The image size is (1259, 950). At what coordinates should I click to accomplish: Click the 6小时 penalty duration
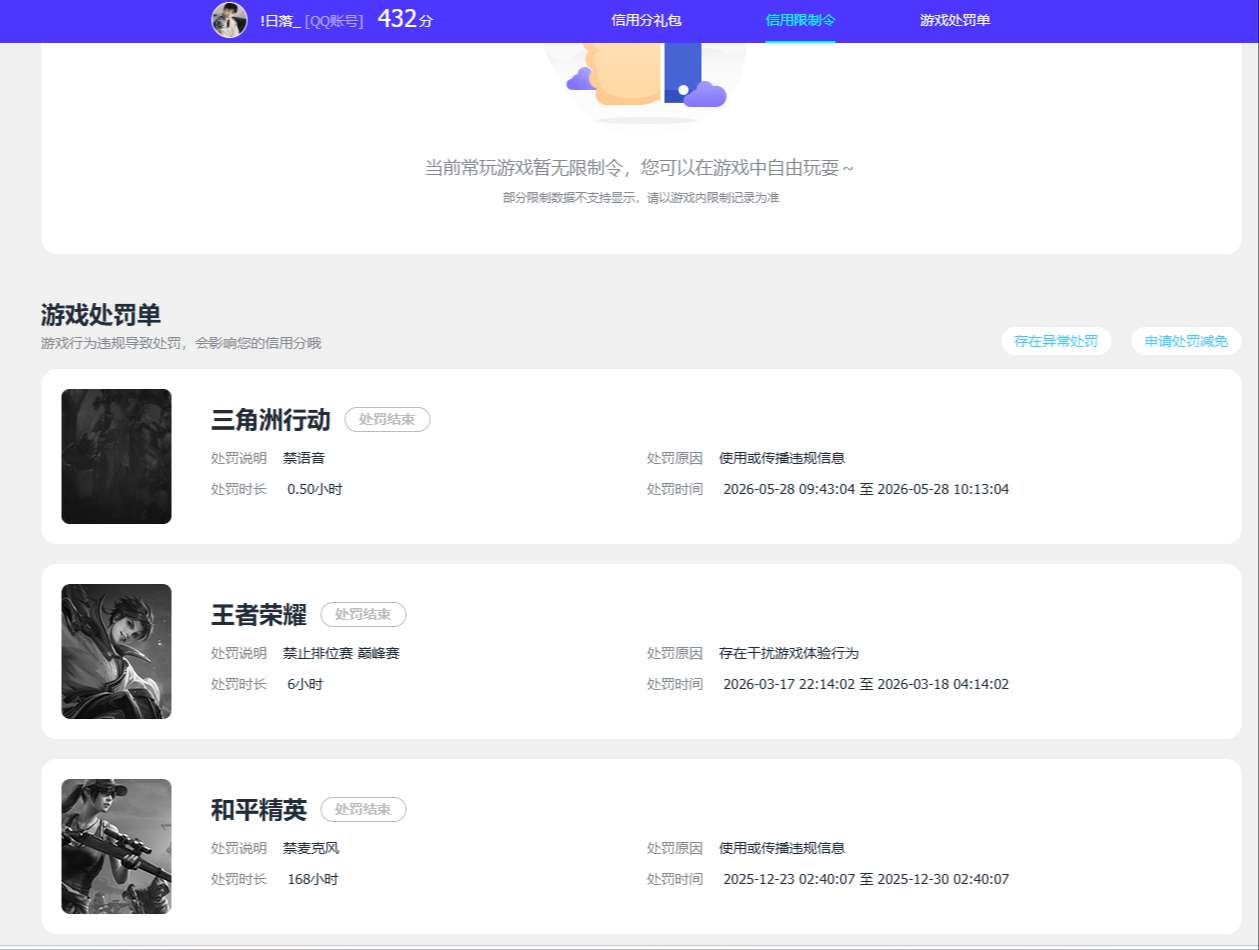(x=305, y=684)
